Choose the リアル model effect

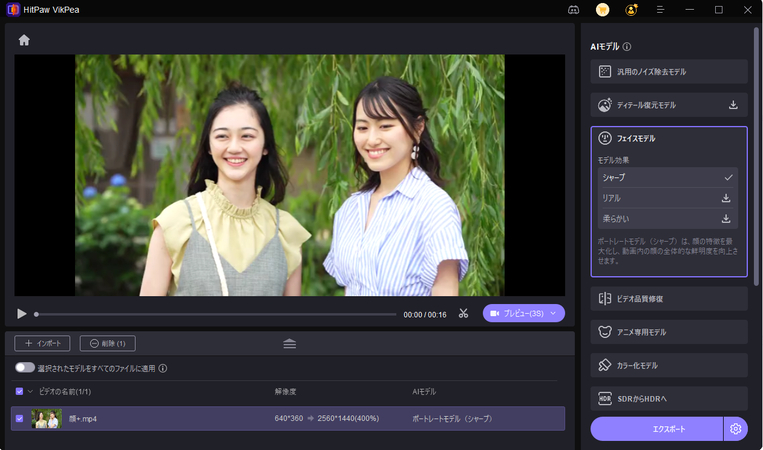(667, 198)
